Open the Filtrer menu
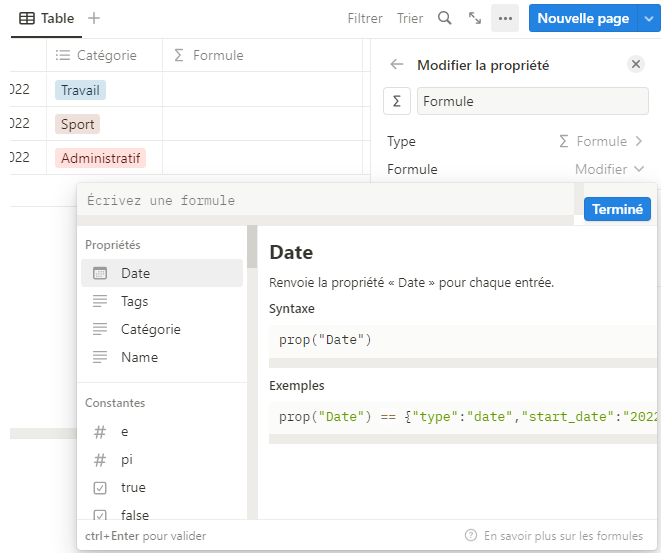The height and width of the screenshot is (553, 661). pyautogui.click(x=365, y=18)
